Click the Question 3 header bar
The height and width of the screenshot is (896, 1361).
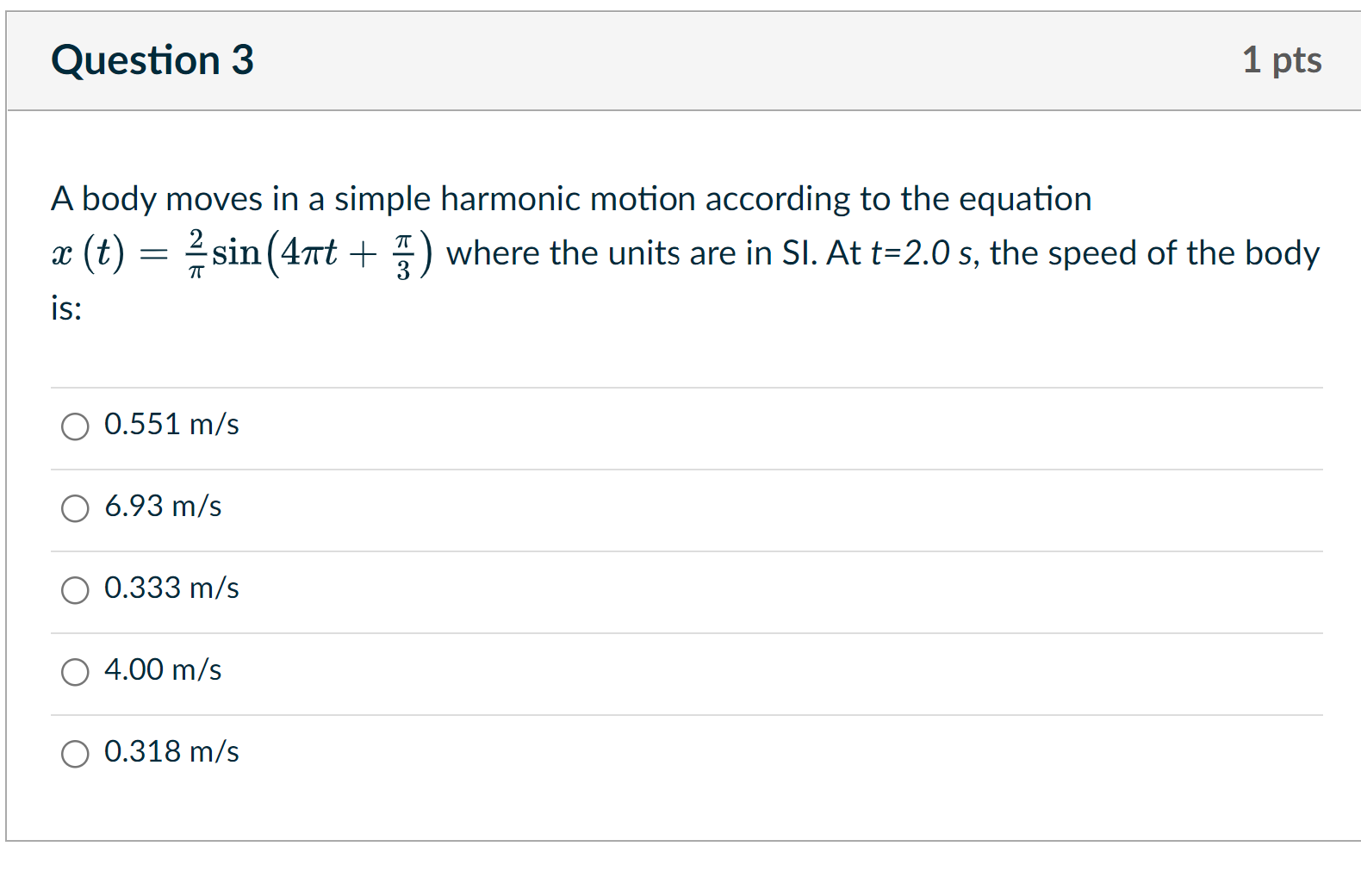[x=680, y=59]
